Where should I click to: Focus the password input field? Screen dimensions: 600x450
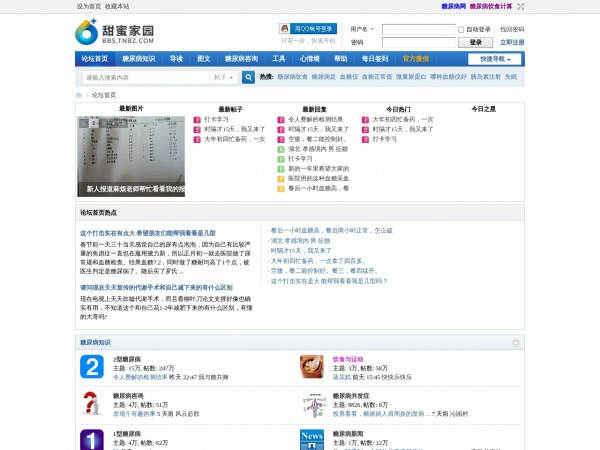[419, 42]
